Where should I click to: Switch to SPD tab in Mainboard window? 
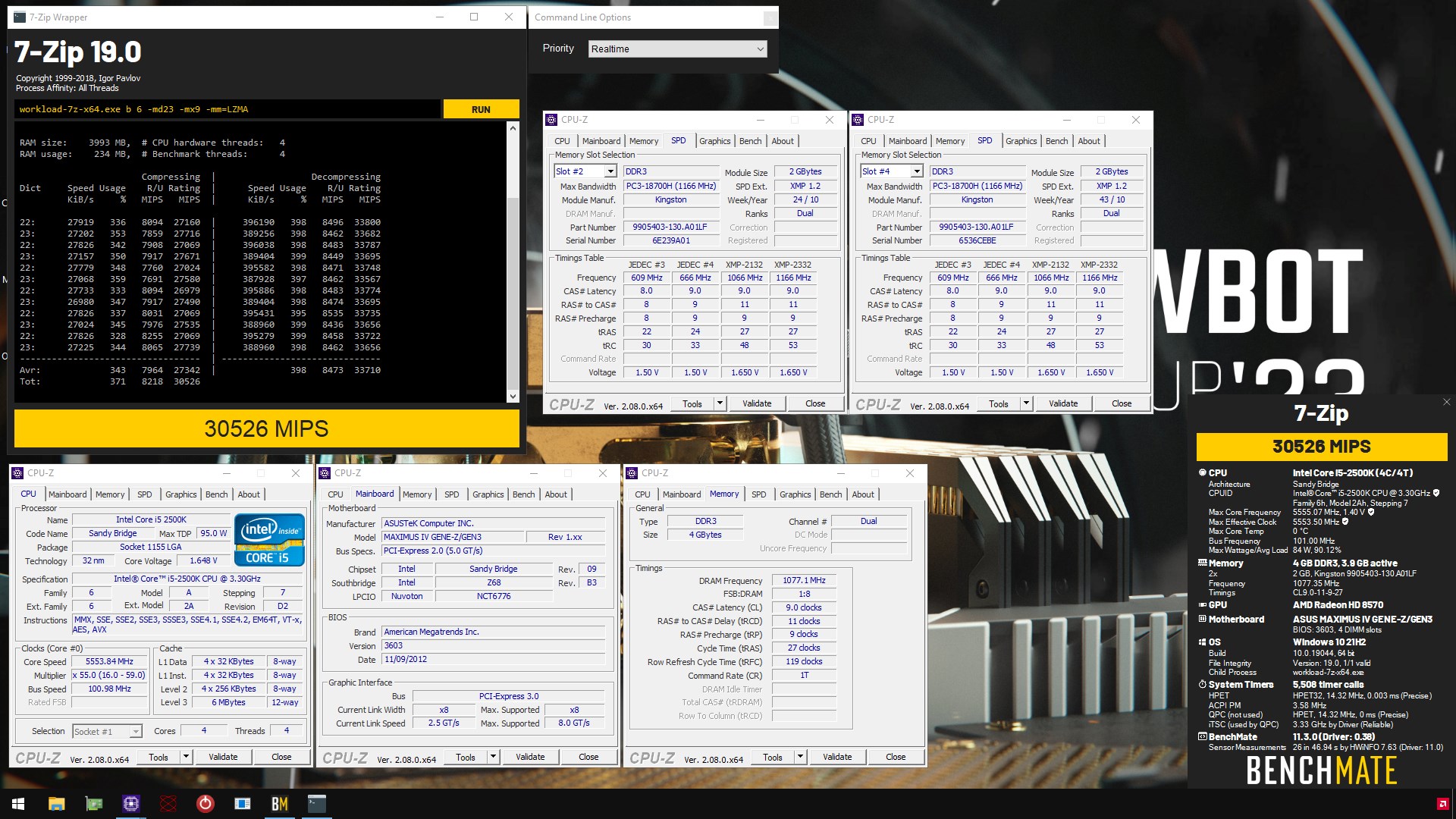click(452, 494)
